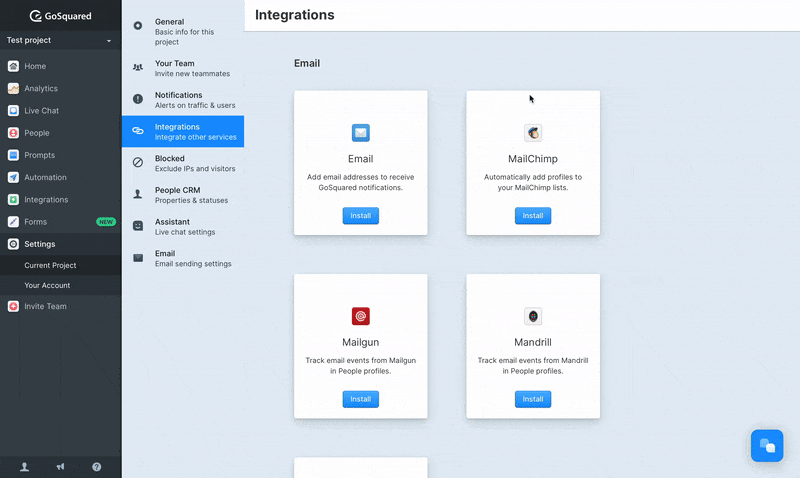
Task: Open the People icon in sidebar
Action: pos(13,133)
